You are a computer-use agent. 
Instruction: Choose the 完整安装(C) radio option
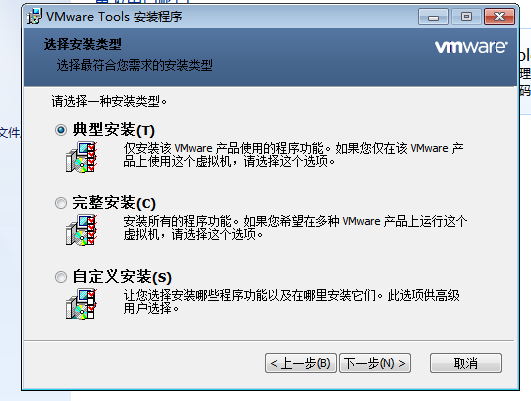61,203
